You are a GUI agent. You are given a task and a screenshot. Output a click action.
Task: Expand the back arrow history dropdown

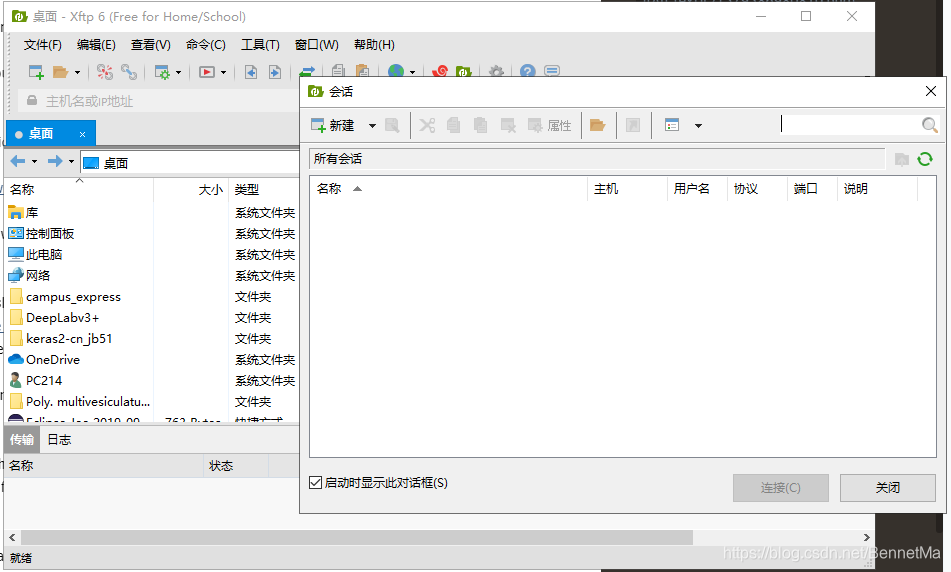(35, 161)
